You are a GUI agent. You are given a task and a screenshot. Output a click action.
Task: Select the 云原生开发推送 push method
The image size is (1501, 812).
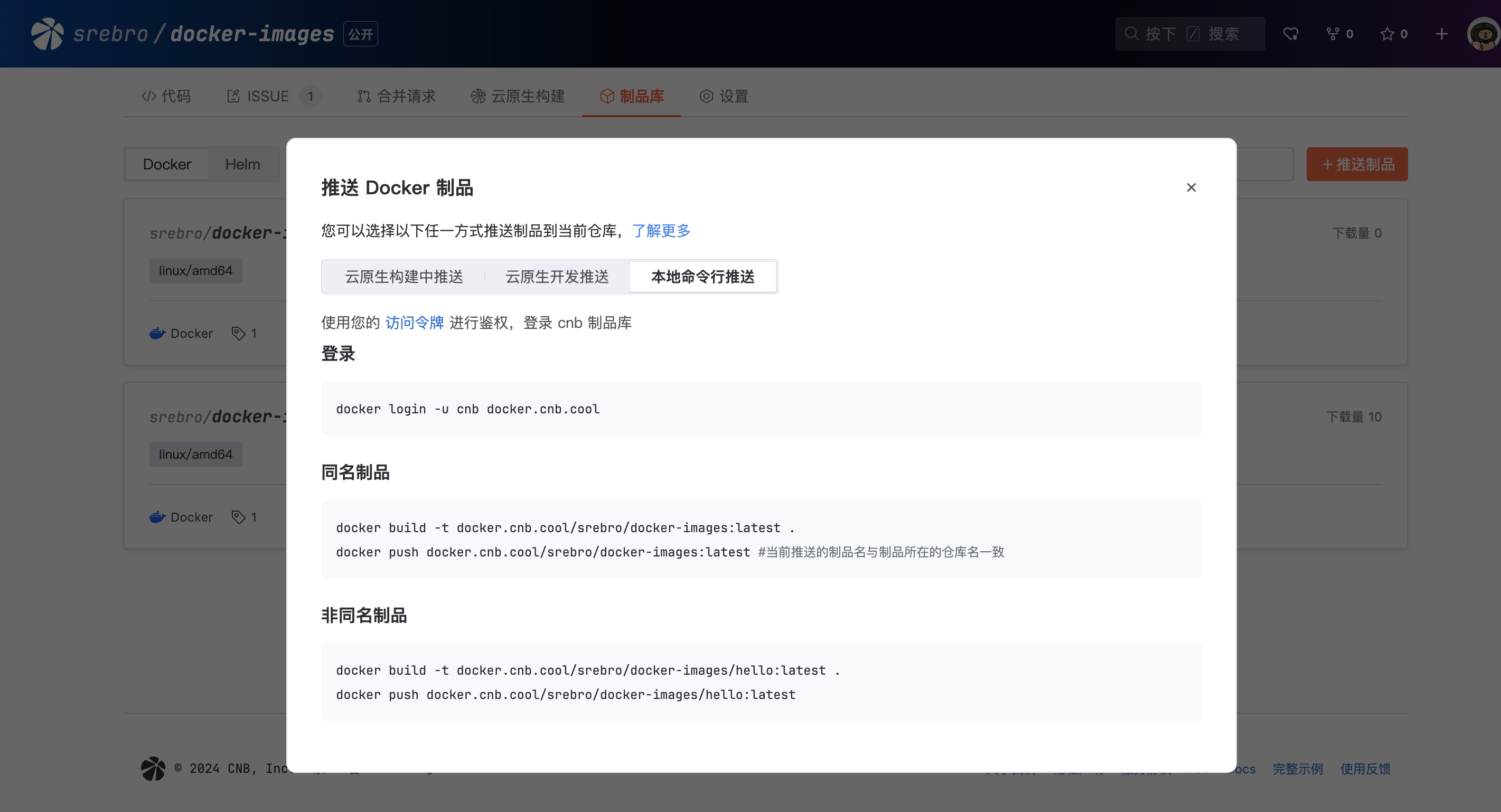(557, 277)
